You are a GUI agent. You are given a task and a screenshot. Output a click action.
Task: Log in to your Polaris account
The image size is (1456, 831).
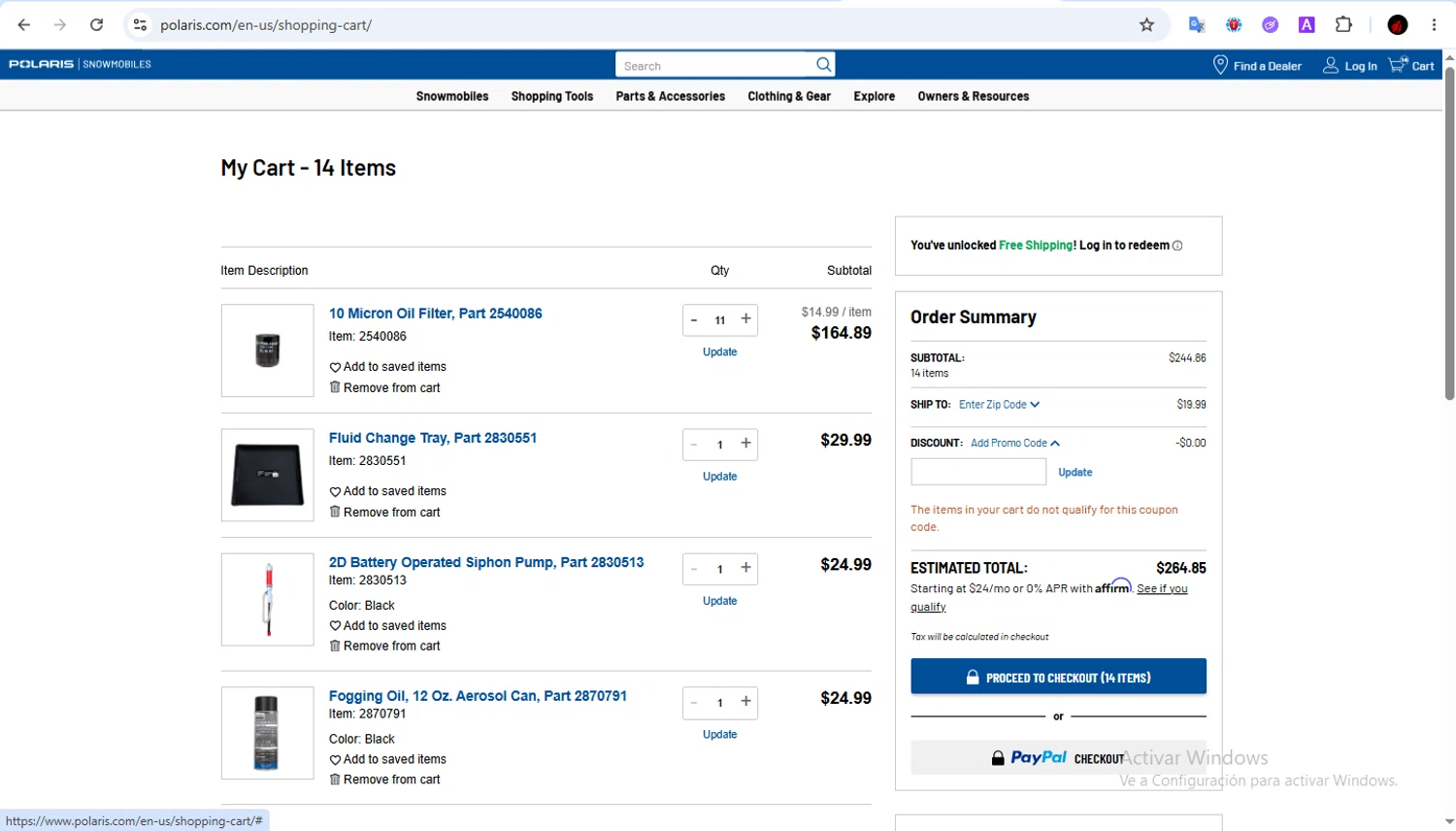click(1350, 66)
